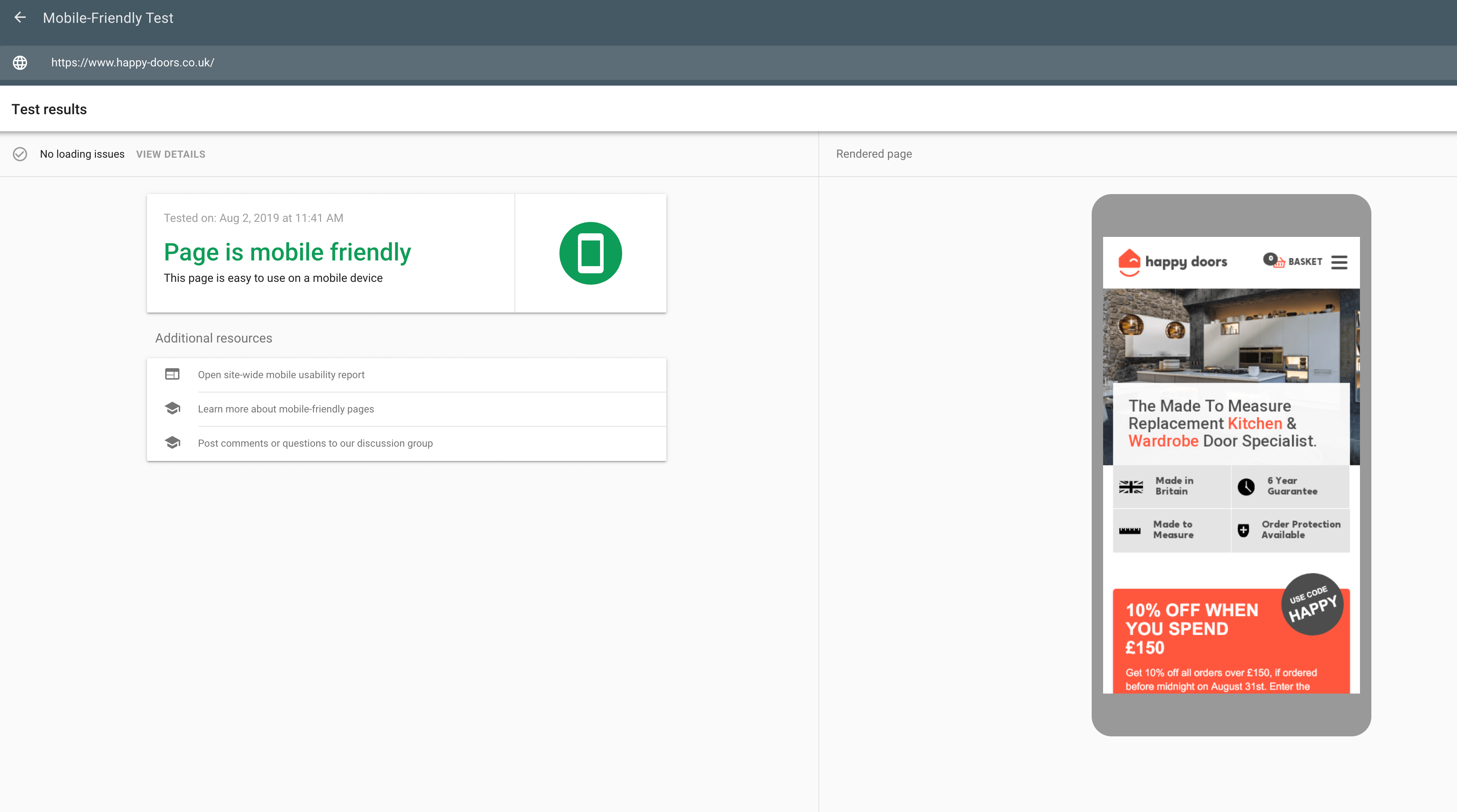Open the hamburger menu in rendered page
This screenshot has height=812, width=1457.
tap(1339, 262)
